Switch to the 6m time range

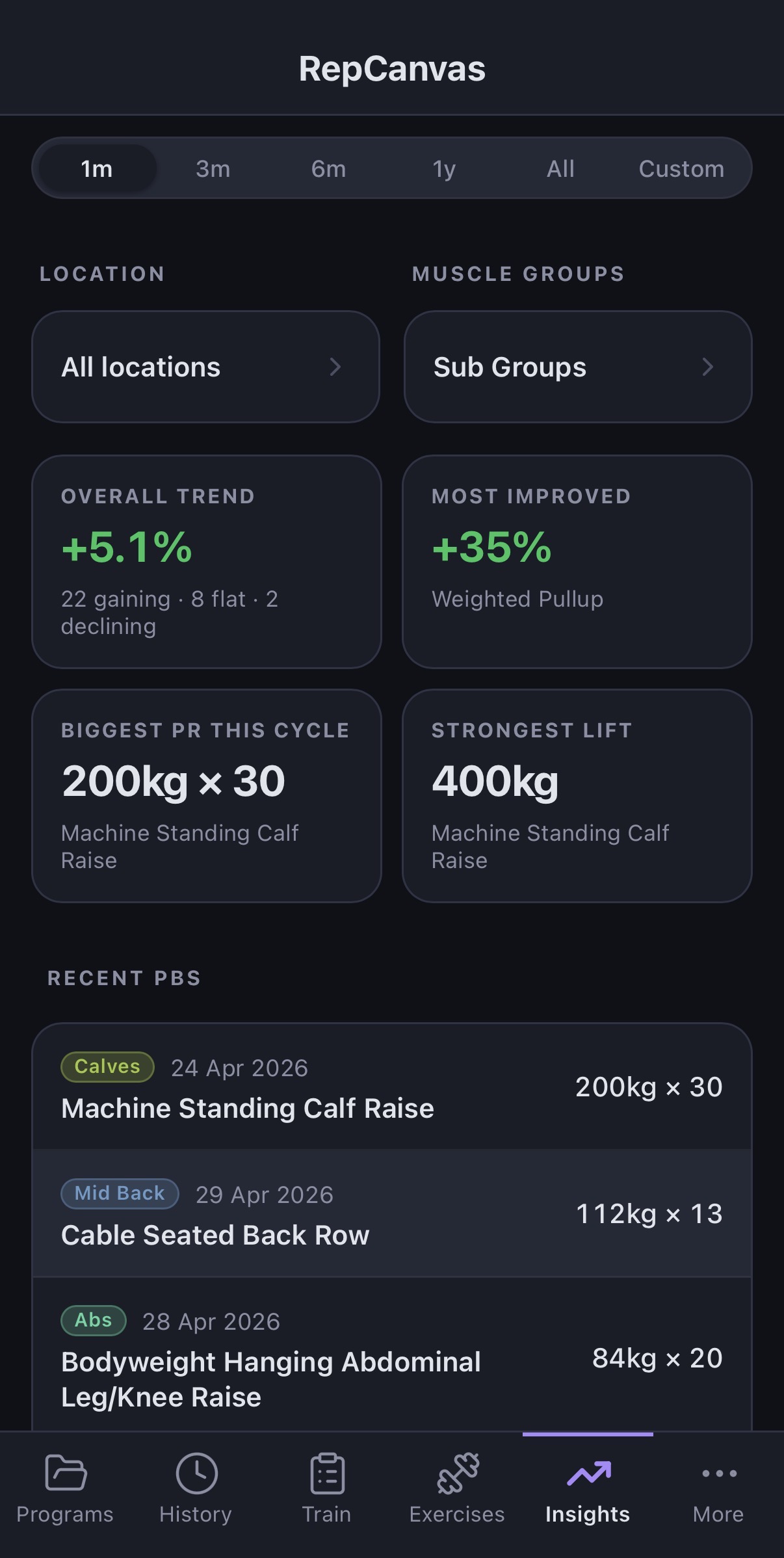point(329,168)
